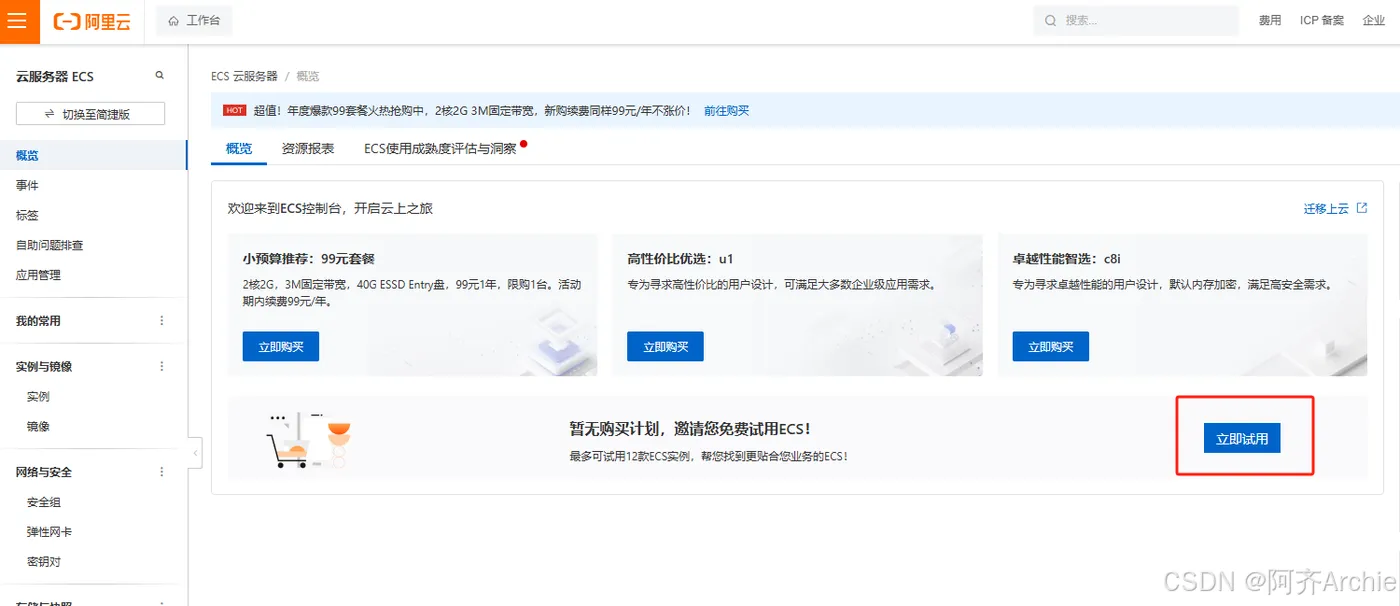Switch to ECS使用成熟度评估与洞察 tab
Viewport: 1400px width, 606px height.
click(x=440, y=148)
